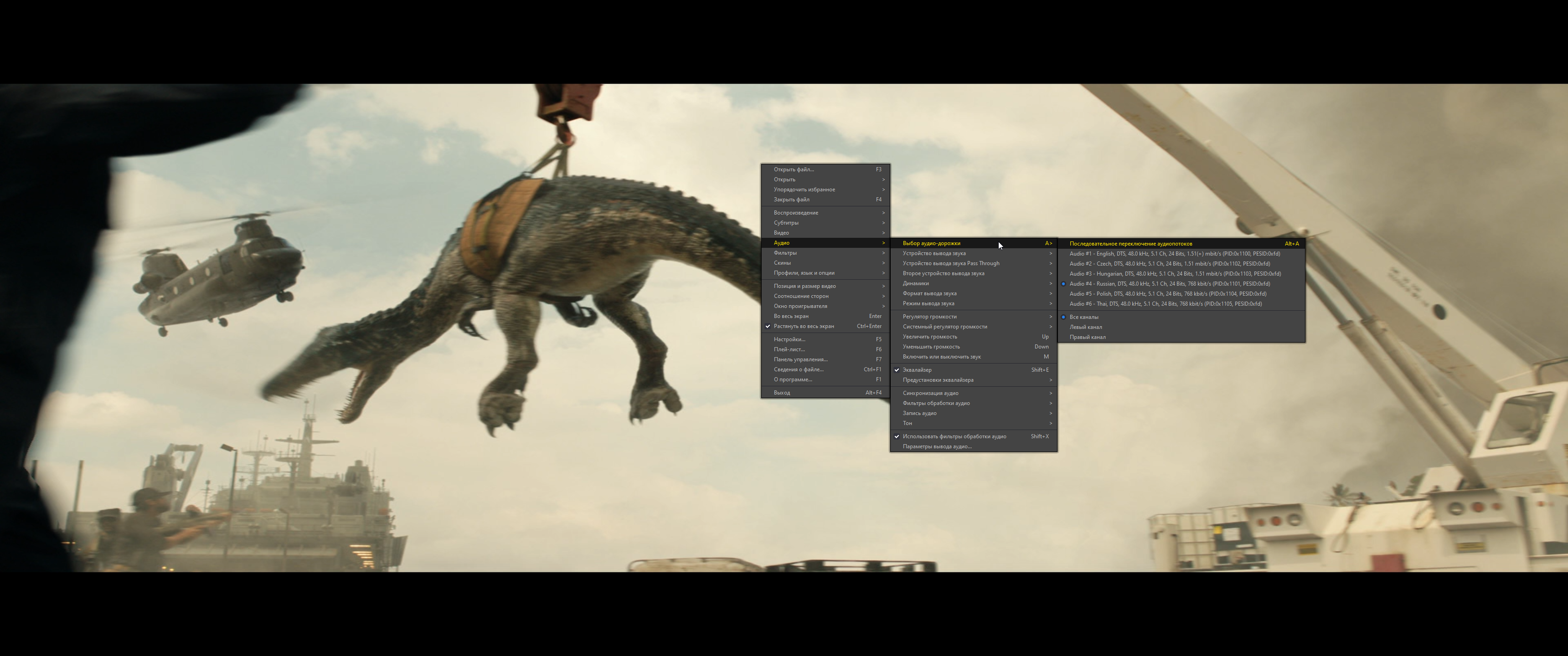Choose 'Закрыть файл' in context menu
1568x656 pixels.
pyautogui.click(x=825, y=200)
